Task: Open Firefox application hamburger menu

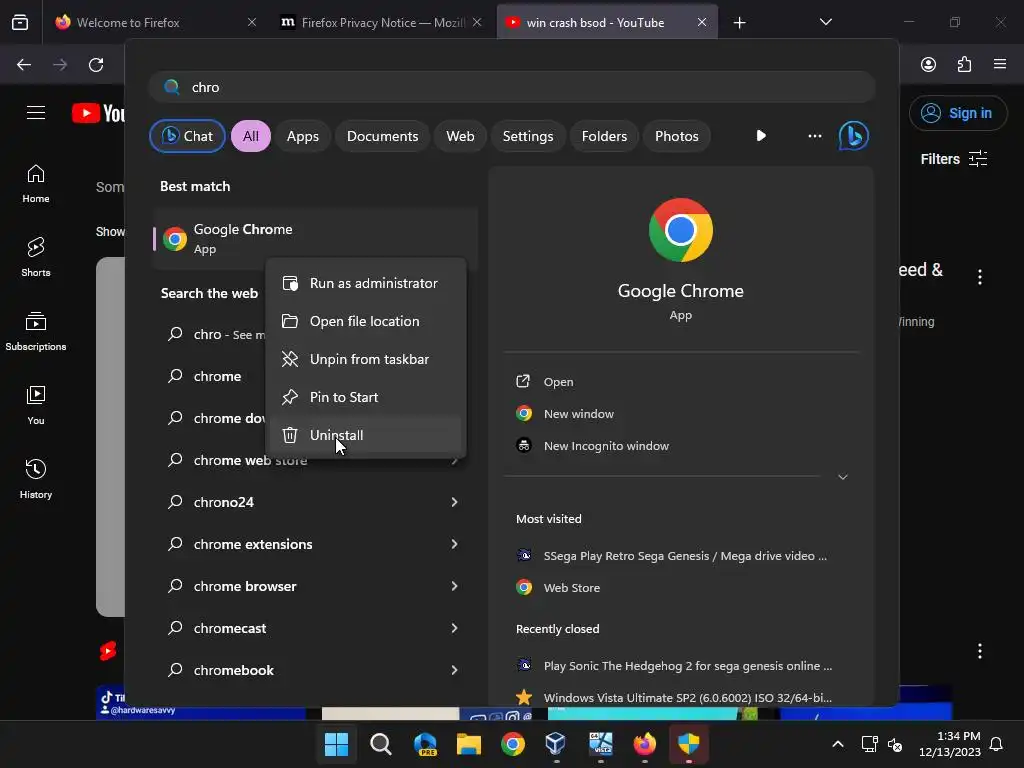Action: click(x=1000, y=64)
